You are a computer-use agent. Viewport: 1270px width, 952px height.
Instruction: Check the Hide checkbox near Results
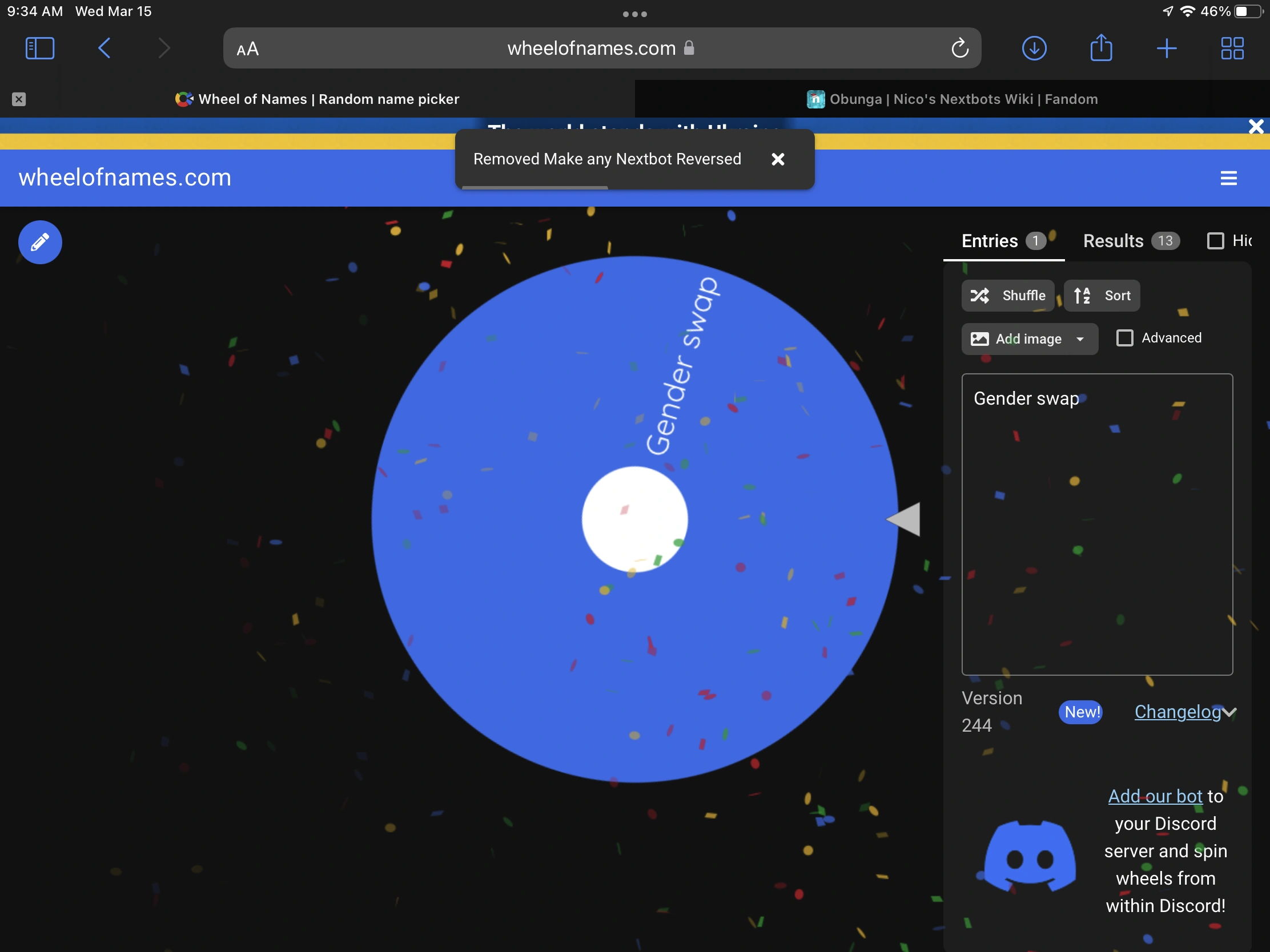1215,240
